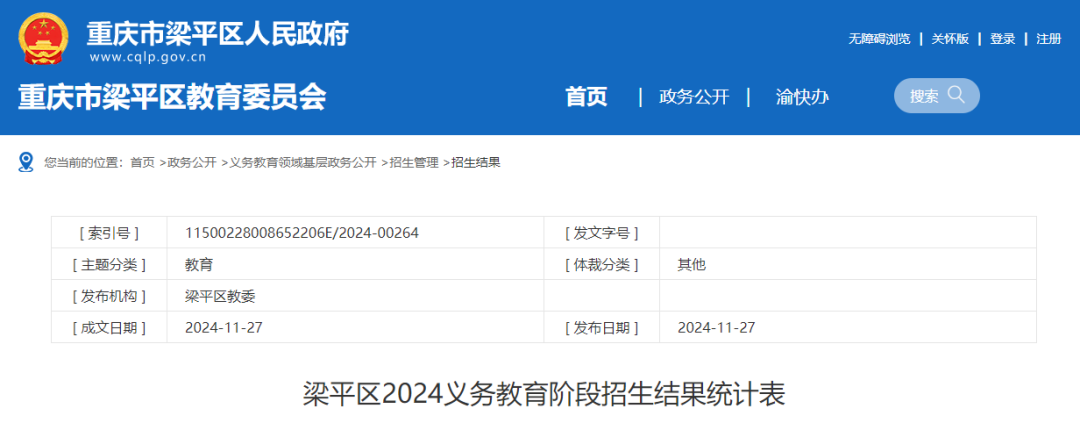Click the 登录 login link
Image resolution: width=1080 pixels, height=423 pixels.
(1002, 39)
